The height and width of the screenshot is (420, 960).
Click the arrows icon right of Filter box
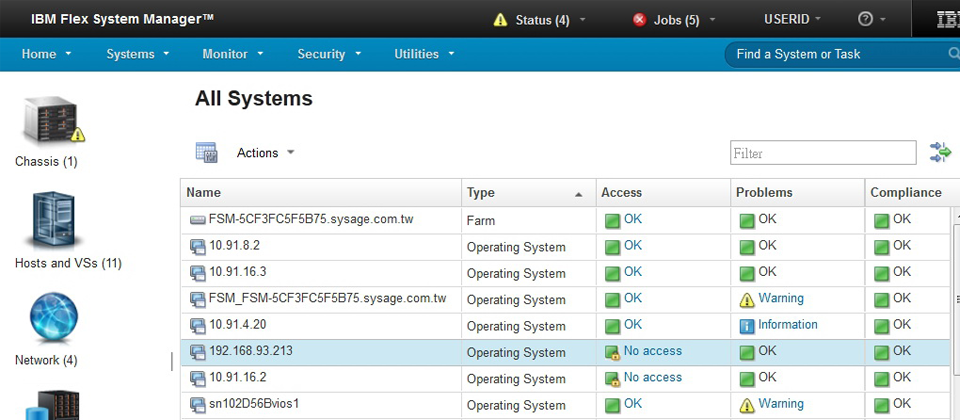[x=940, y=152]
